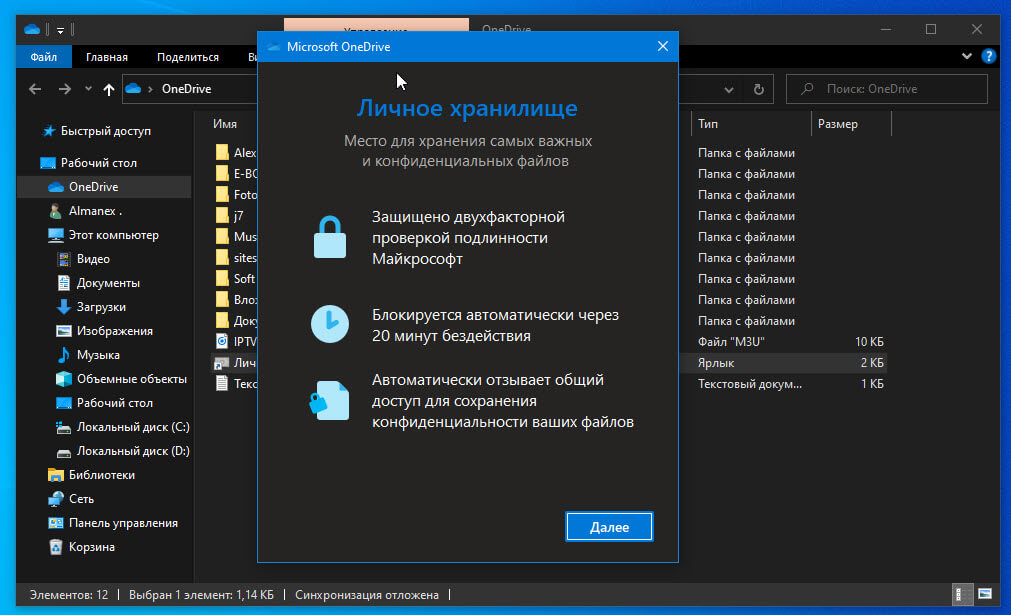
Task: Select the IPTV M3U file icon
Action: 222,341
